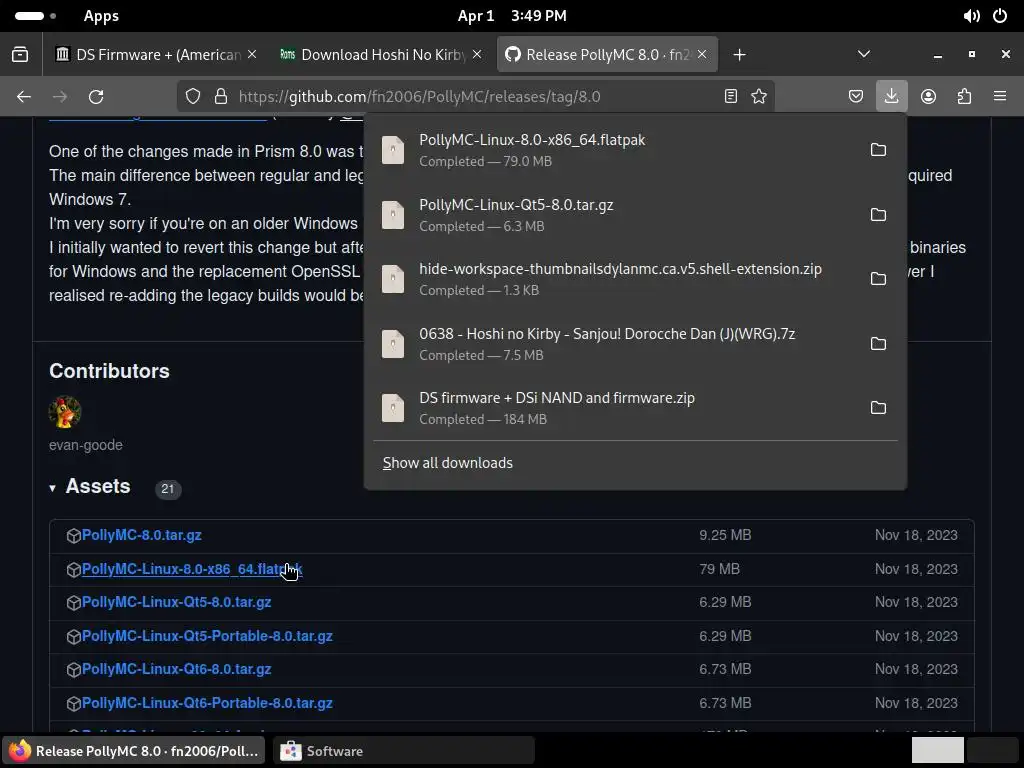
Task: Open the Firefox hamburger menu
Action: pyautogui.click(x=1000, y=97)
